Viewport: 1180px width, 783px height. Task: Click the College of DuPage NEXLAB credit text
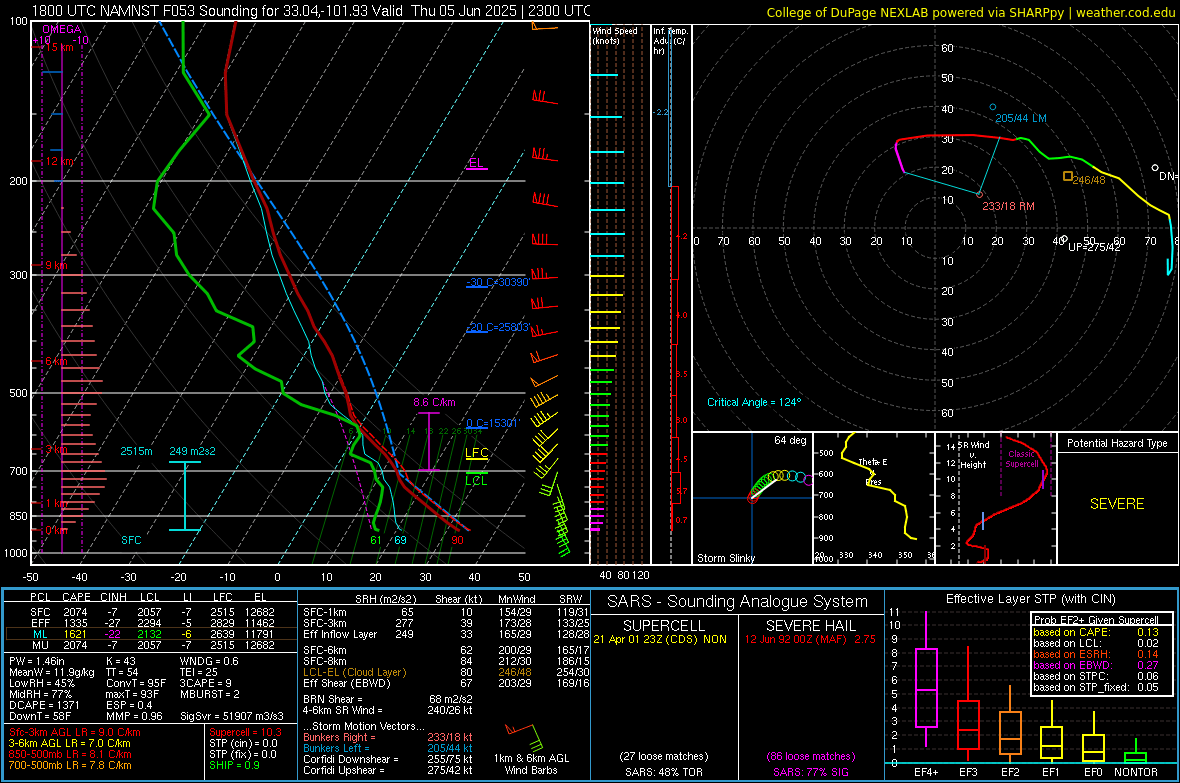click(970, 12)
